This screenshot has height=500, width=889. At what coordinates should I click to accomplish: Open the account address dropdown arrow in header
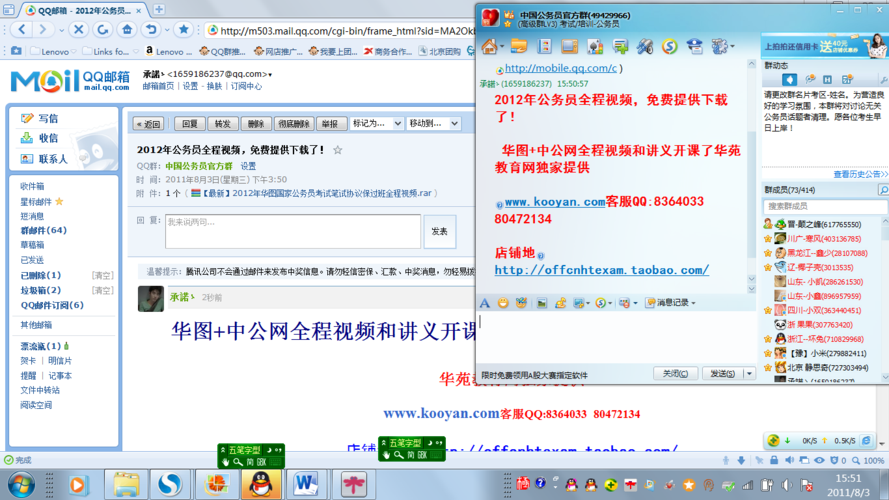(270, 74)
